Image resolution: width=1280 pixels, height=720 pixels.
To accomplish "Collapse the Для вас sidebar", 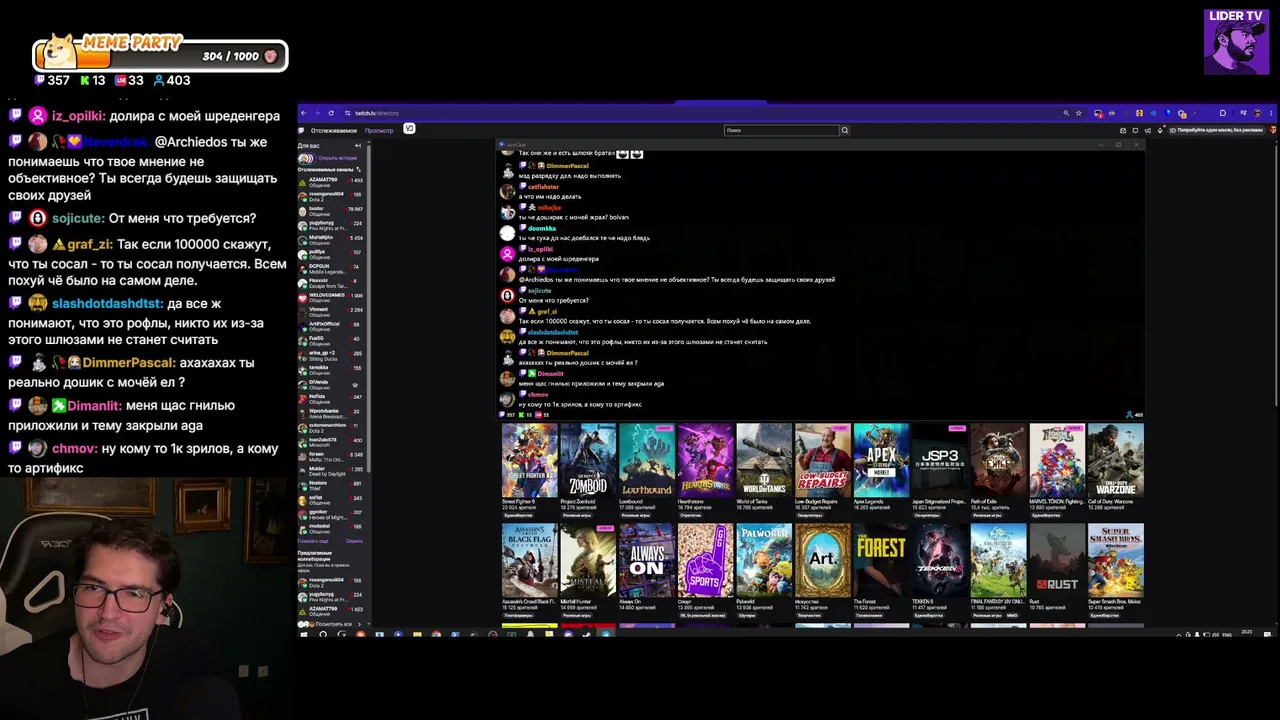I will click(x=358, y=146).
